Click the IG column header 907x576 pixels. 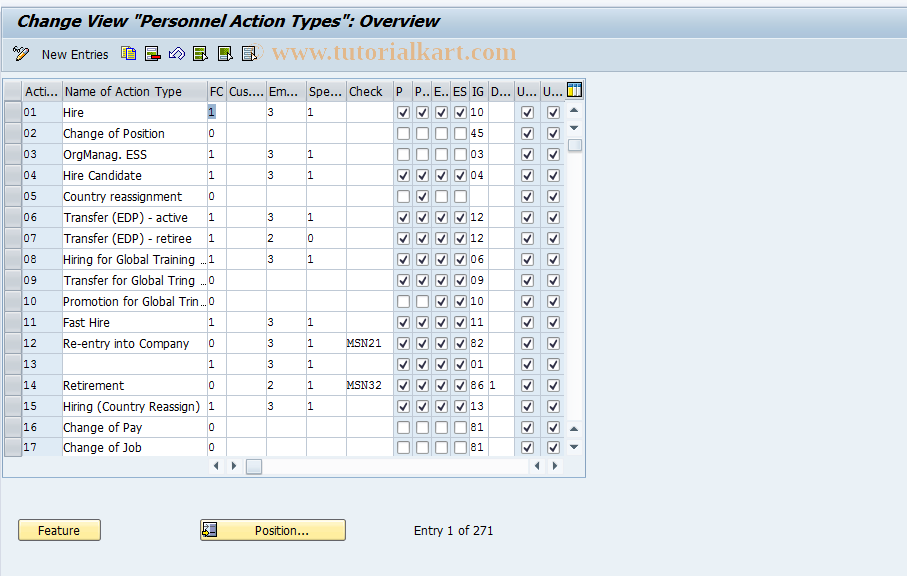tap(479, 91)
